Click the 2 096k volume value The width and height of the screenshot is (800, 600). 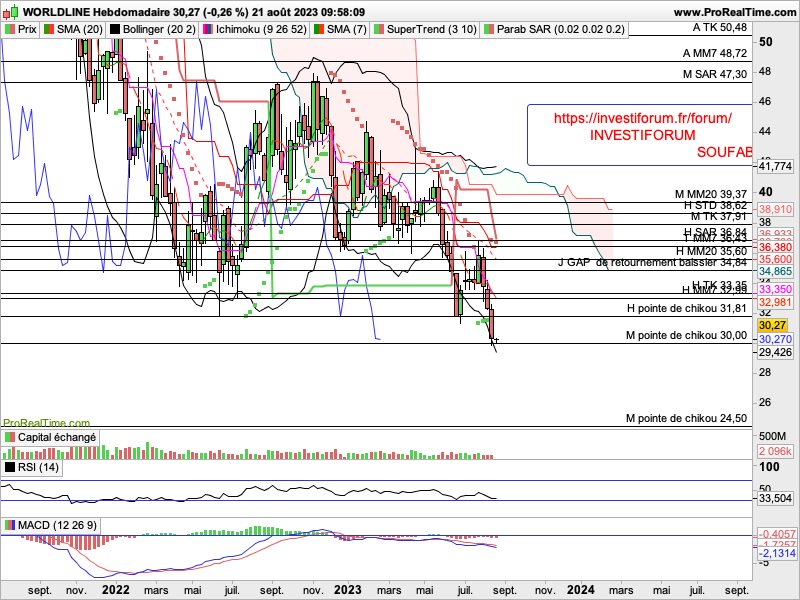pos(776,452)
